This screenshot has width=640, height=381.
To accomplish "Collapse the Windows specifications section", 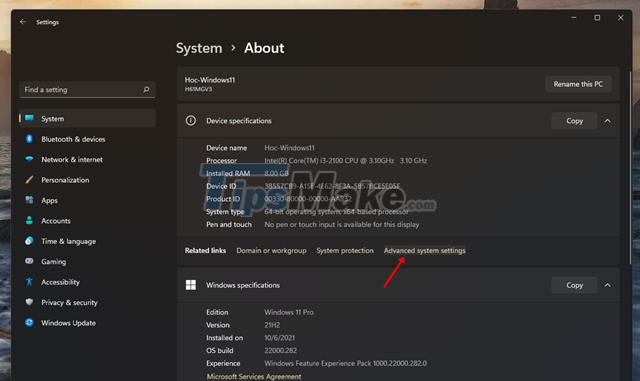I will point(607,285).
